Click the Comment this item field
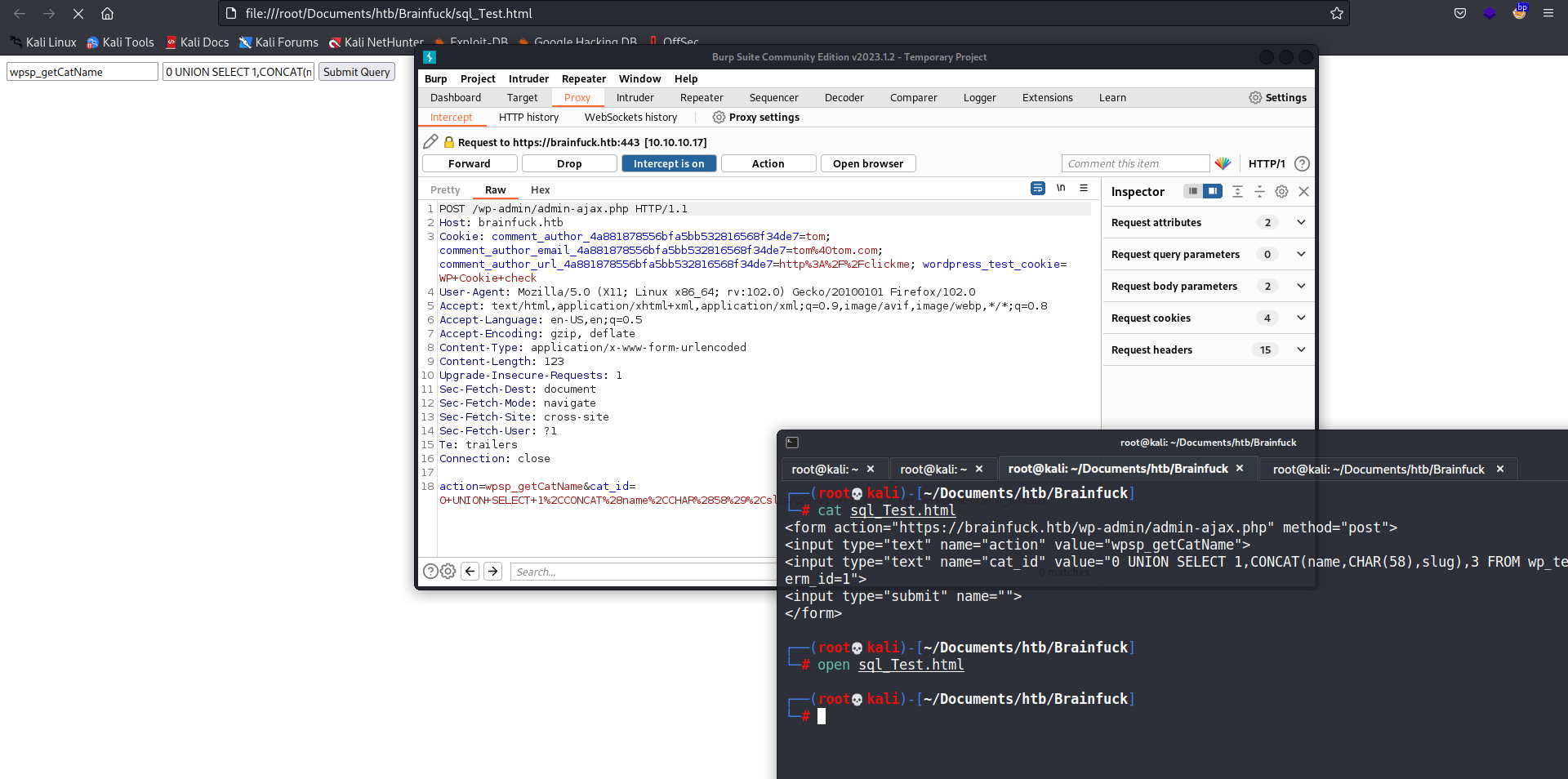 (1135, 163)
